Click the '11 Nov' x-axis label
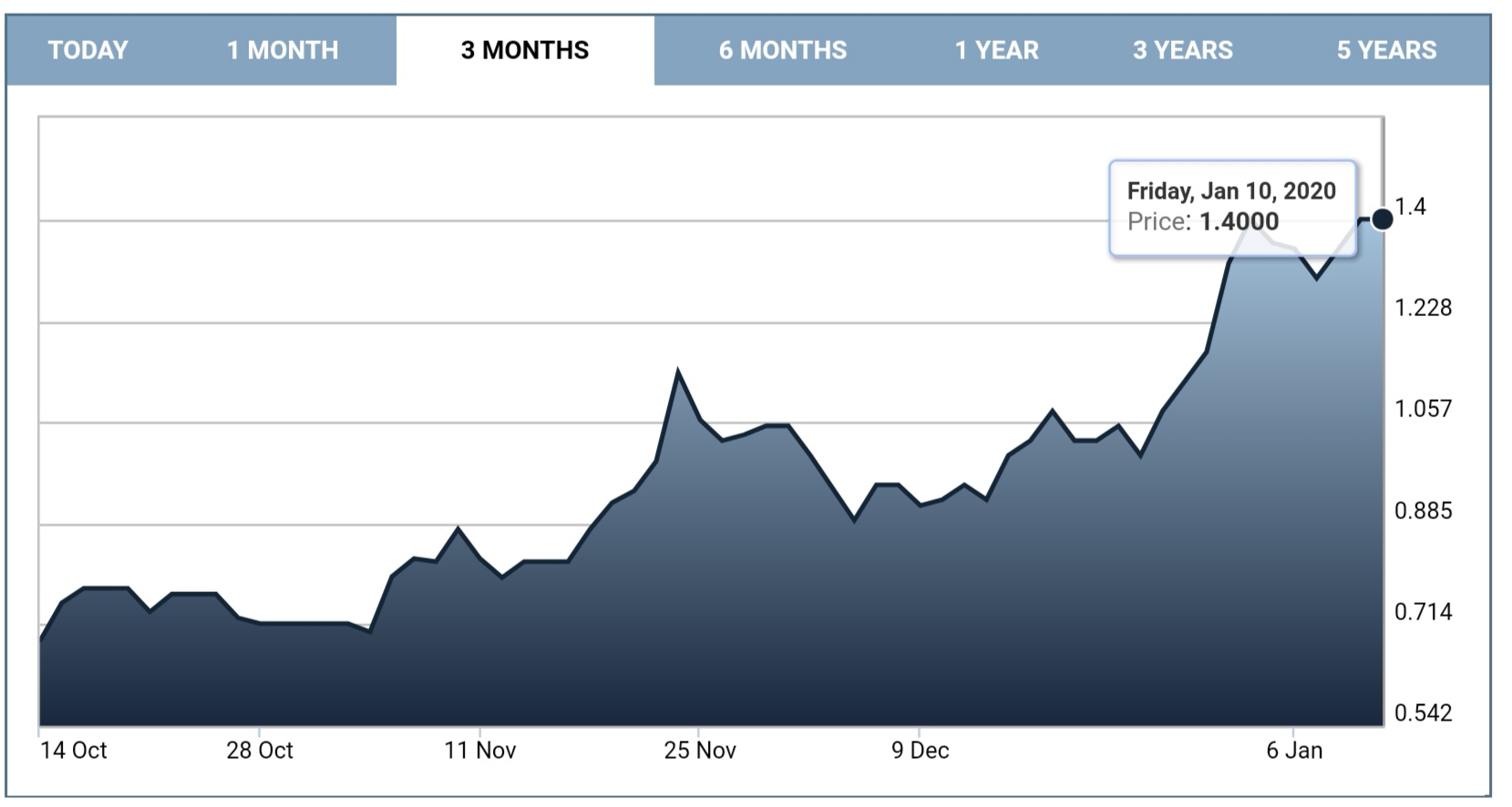Screen dimensions: 1512x807 [480, 751]
